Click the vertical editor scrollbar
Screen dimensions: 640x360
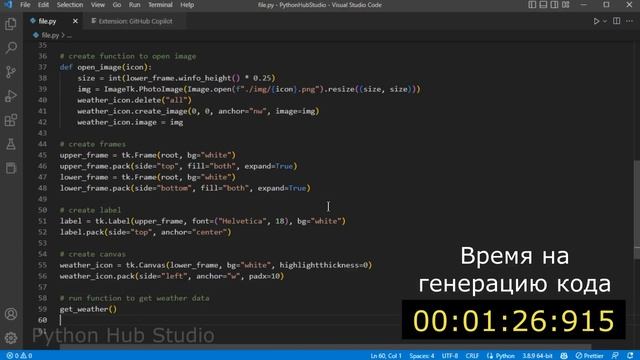click(637, 209)
